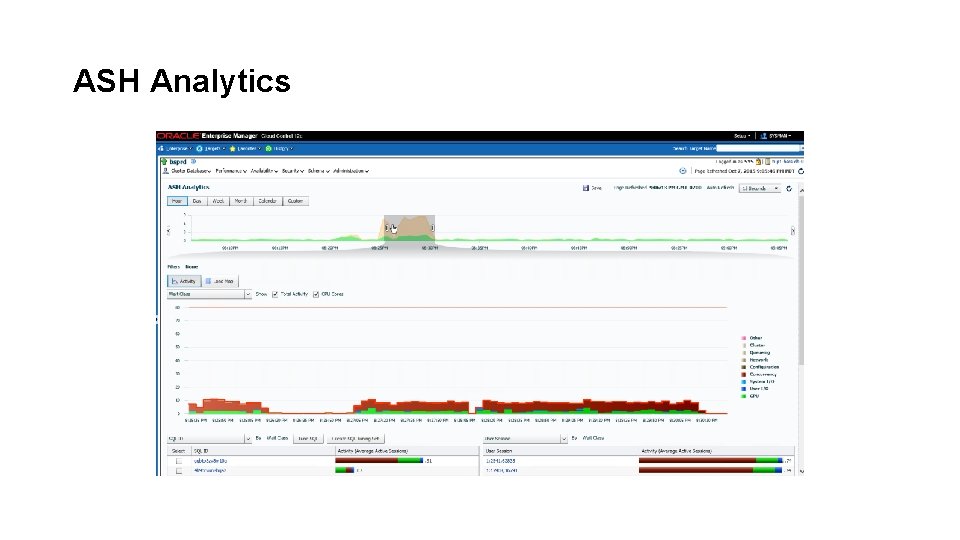The image size is (960, 540).
Task: Click the Load Map grid icon
Action: [x=208, y=281]
